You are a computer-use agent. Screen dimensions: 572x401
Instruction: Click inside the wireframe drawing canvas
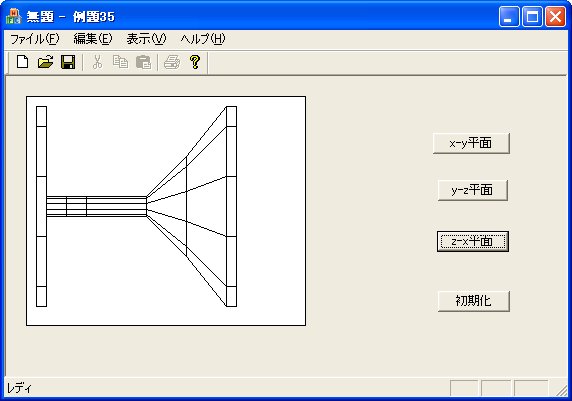click(166, 211)
